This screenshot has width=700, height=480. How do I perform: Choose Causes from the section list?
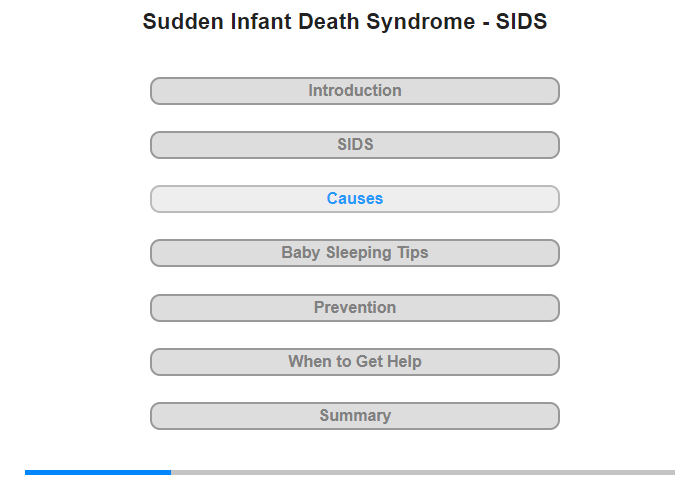tap(354, 199)
